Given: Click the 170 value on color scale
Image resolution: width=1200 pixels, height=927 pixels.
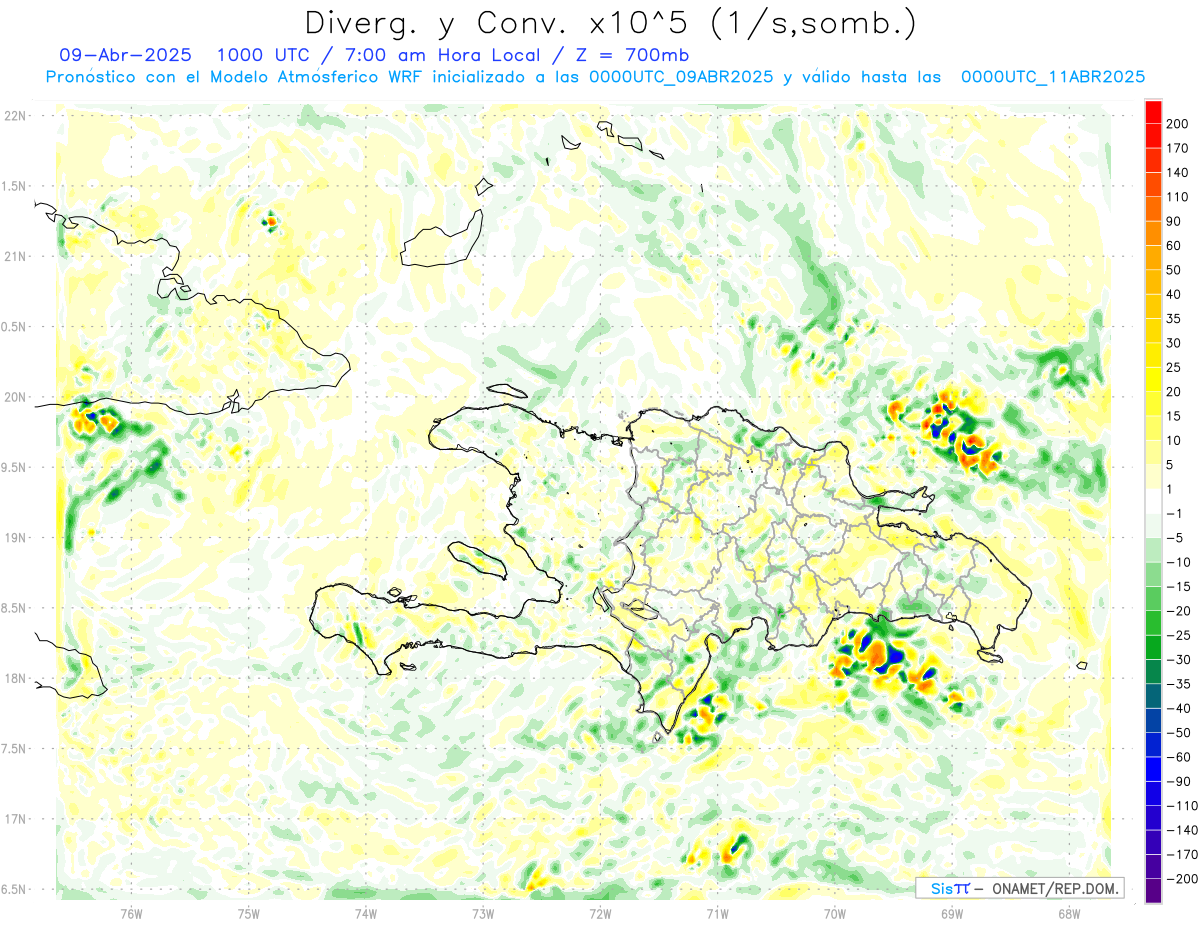Looking at the screenshot, I should point(1177,148).
